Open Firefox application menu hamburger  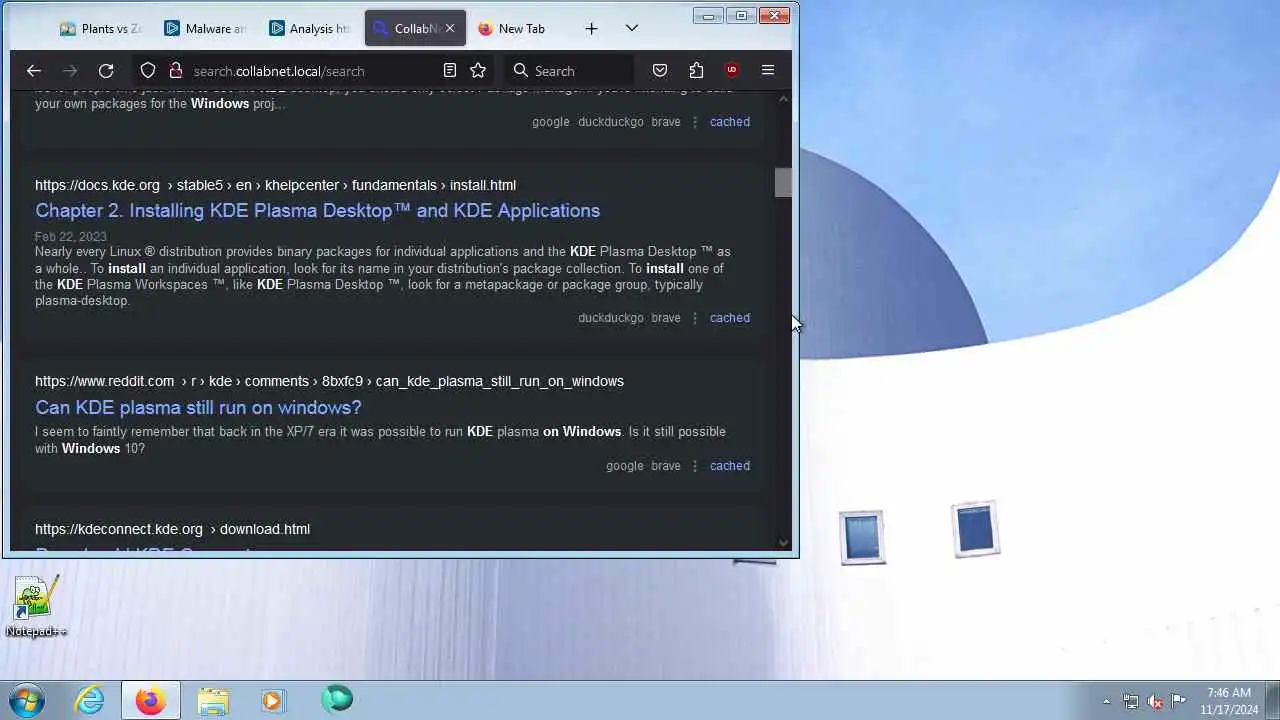coord(768,71)
